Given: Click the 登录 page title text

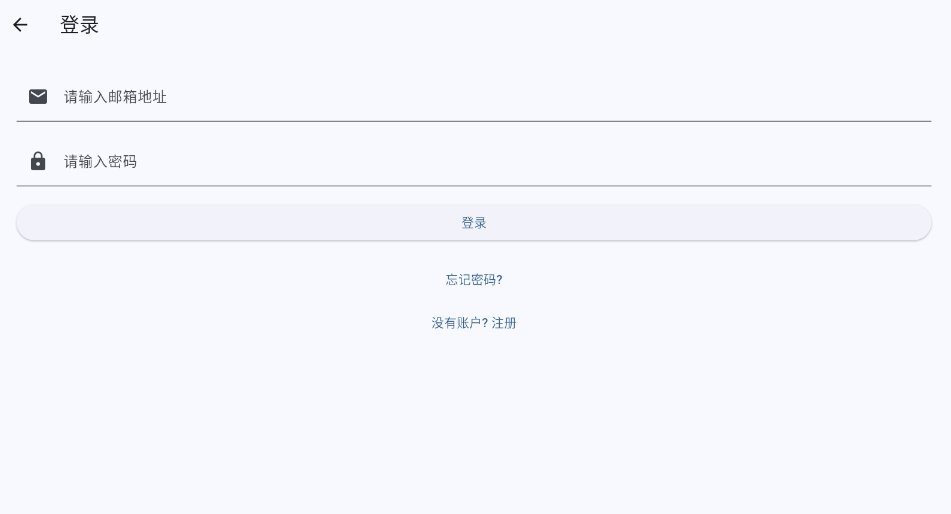Looking at the screenshot, I should [79, 25].
